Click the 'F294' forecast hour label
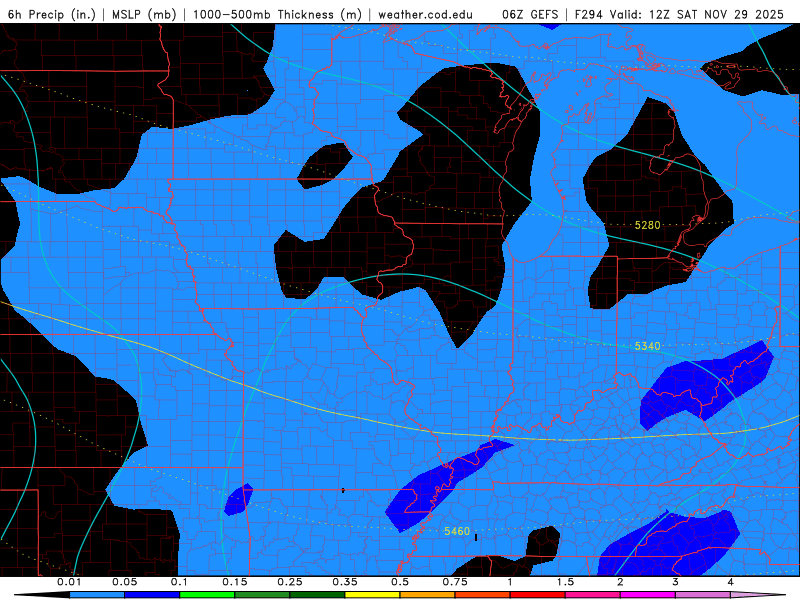The width and height of the screenshot is (800, 600). click(589, 14)
